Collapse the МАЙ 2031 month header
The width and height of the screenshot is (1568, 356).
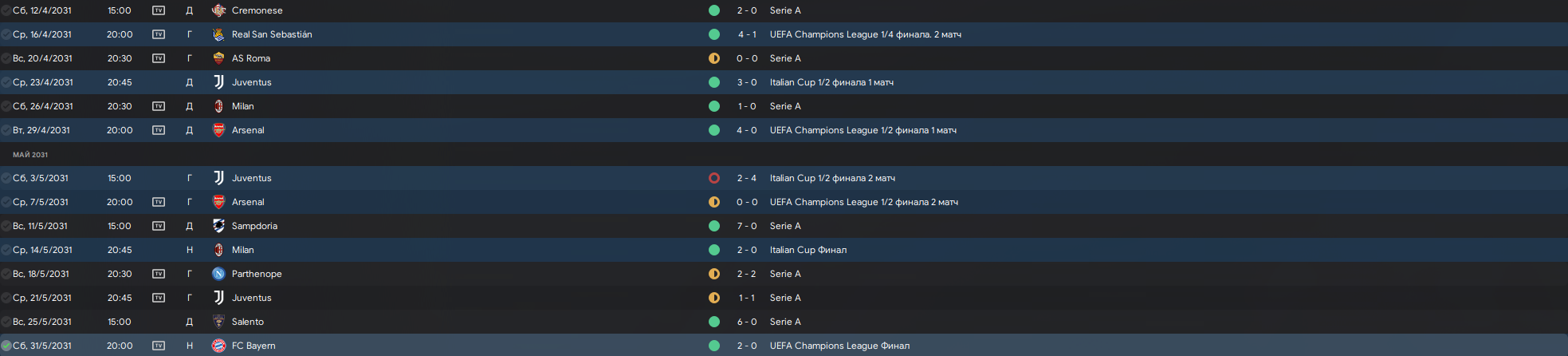(30, 155)
